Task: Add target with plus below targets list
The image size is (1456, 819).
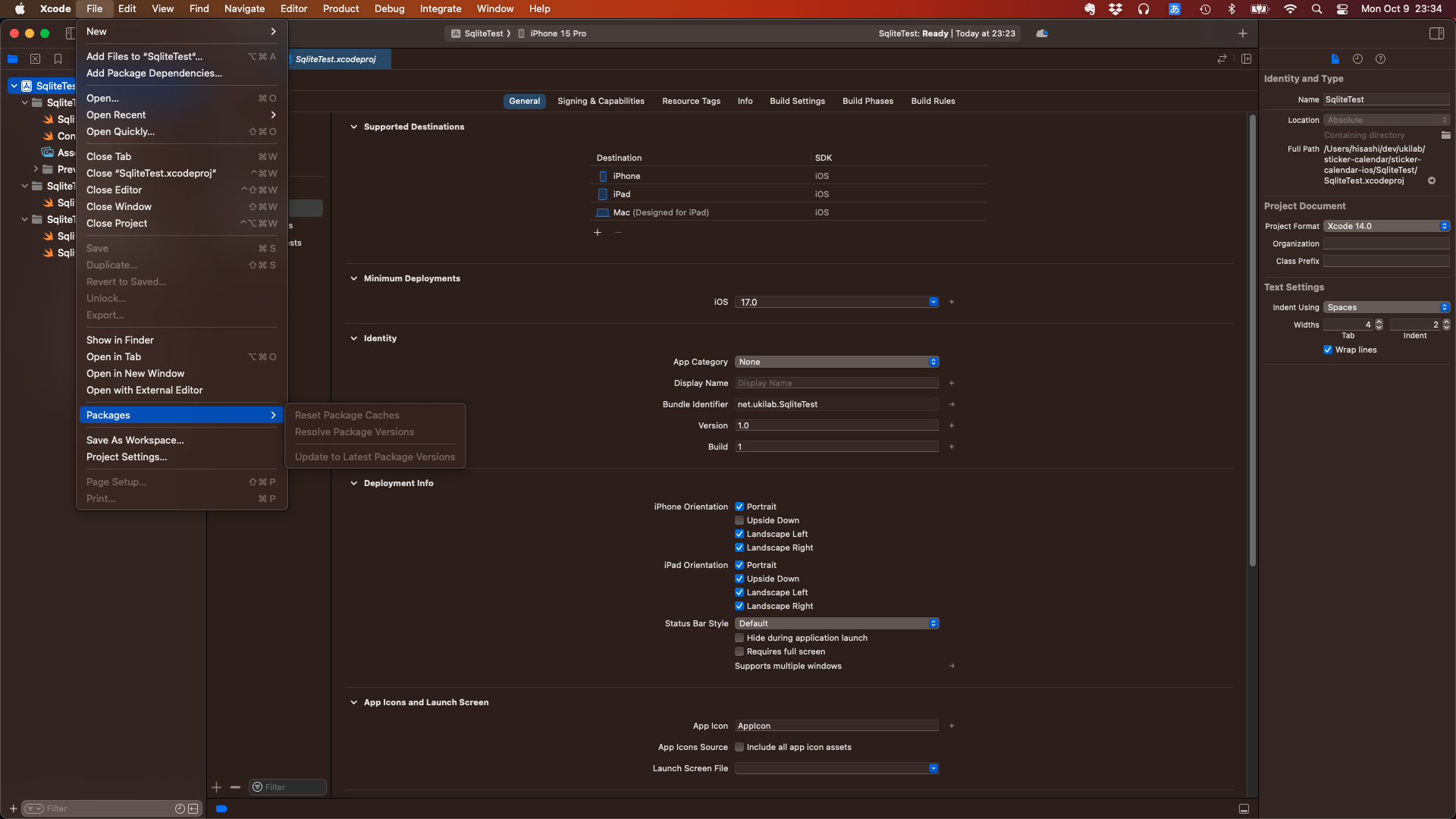Action: point(217,787)
